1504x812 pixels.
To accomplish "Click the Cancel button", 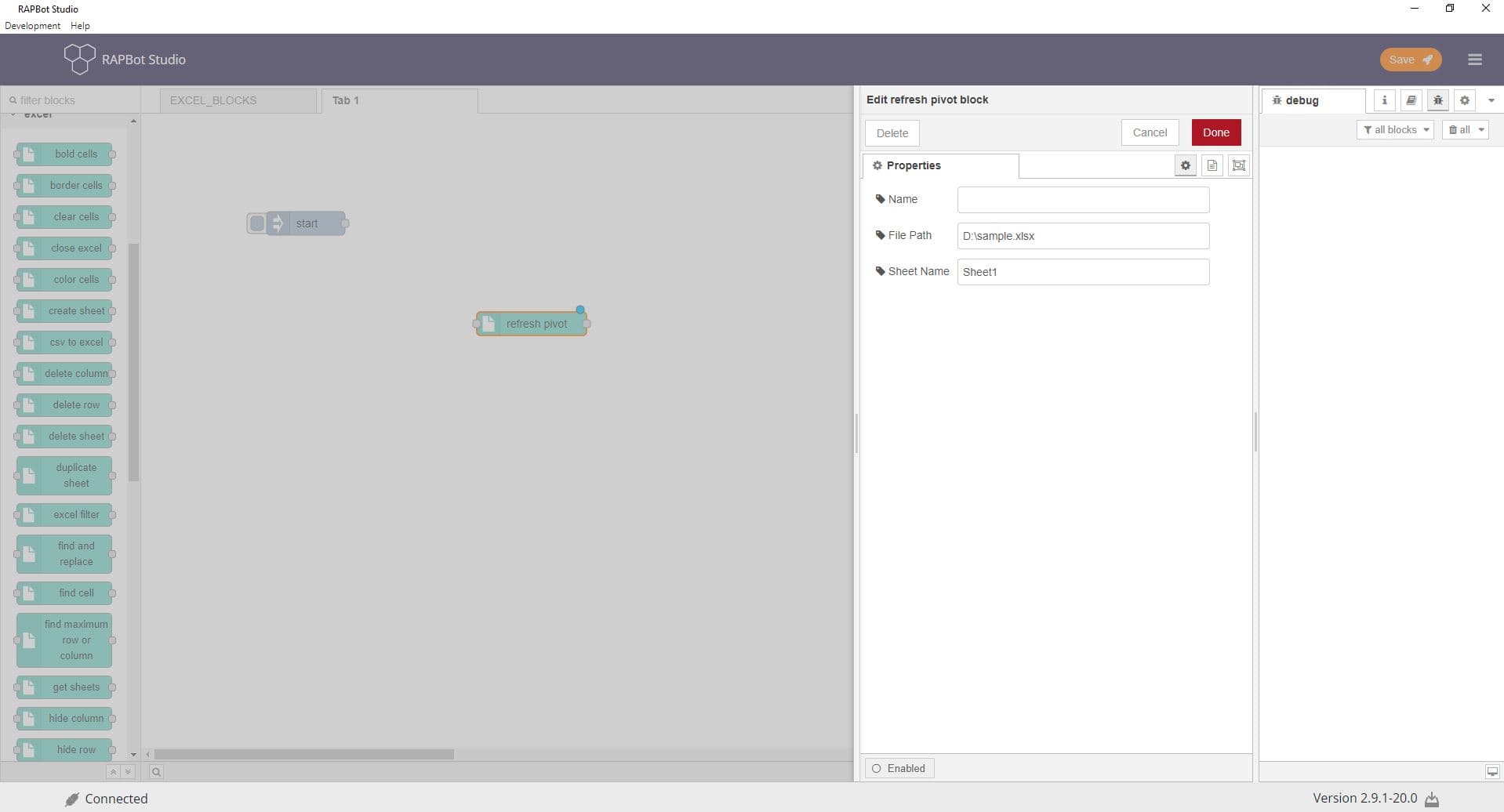I will click(1150, 132).
